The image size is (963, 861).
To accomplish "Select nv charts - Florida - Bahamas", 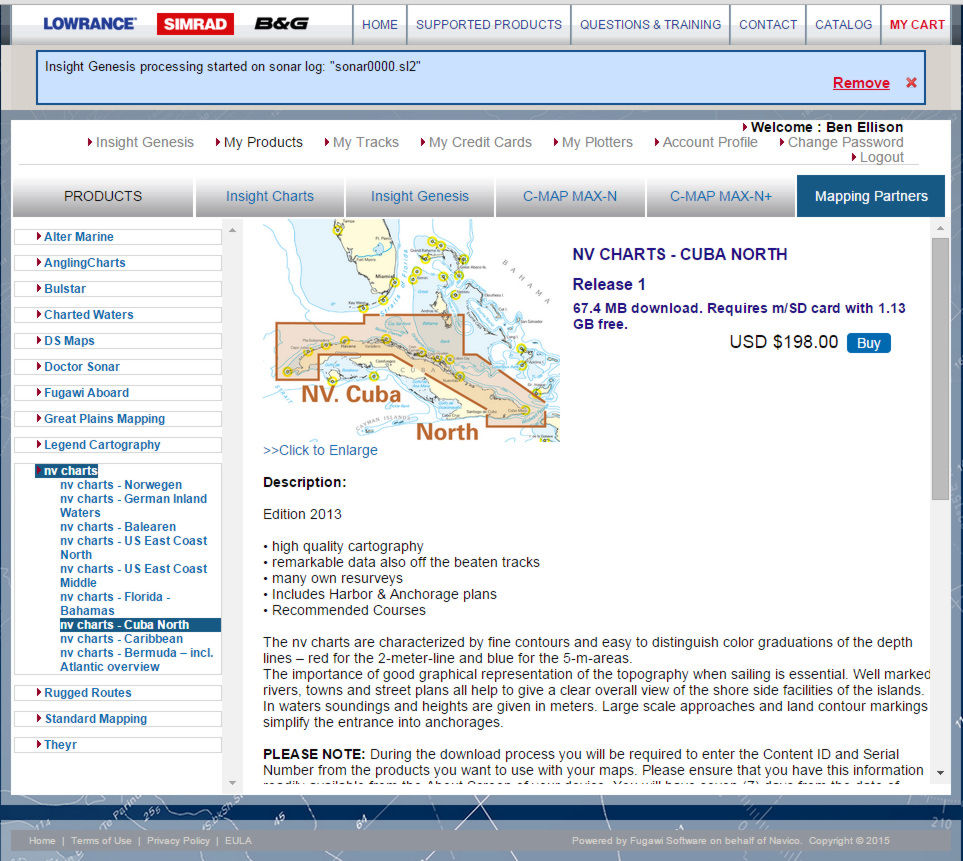I will [115, 604].
